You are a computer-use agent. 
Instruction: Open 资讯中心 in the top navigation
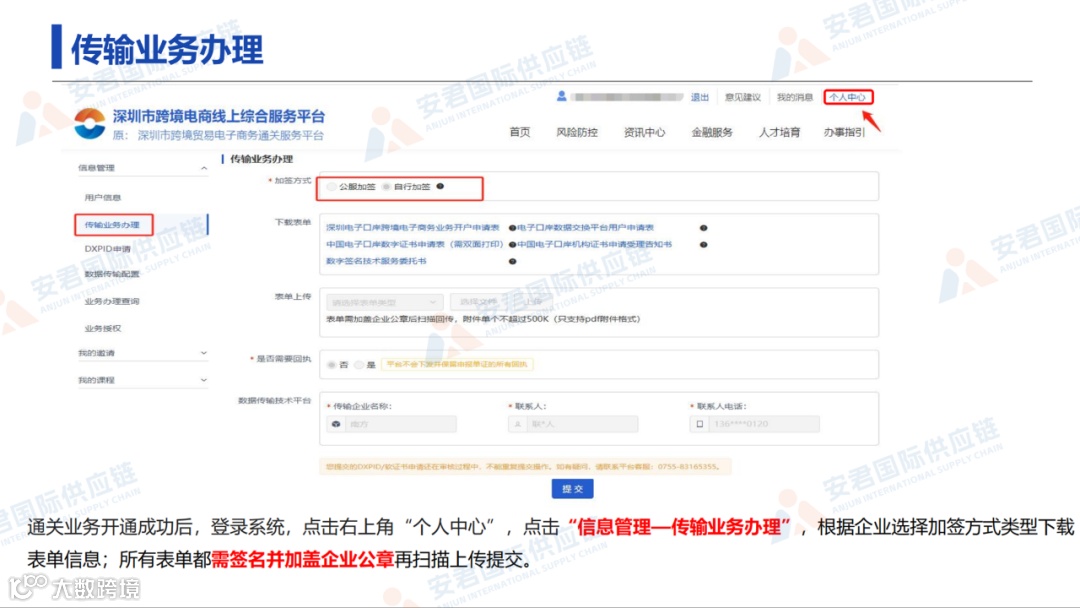click(x=644, y=132)
